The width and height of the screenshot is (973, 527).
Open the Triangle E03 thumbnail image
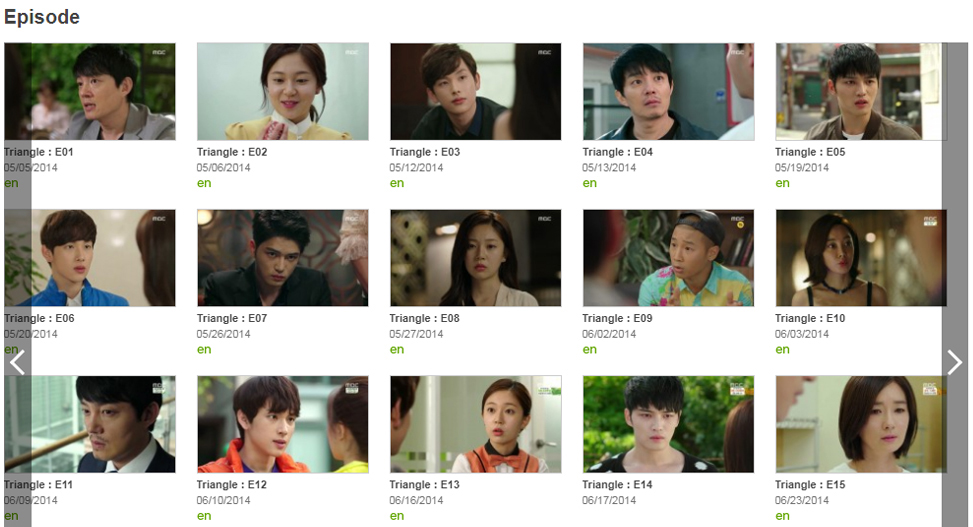coord(475,91)
